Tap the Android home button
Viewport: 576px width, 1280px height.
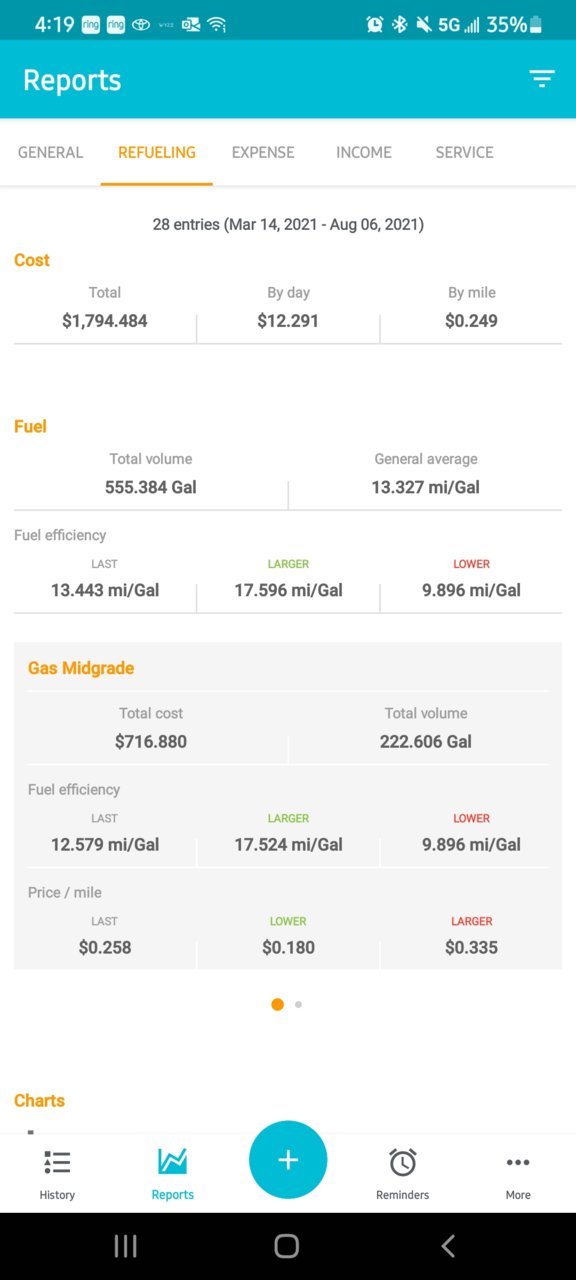click(287, 1245)
